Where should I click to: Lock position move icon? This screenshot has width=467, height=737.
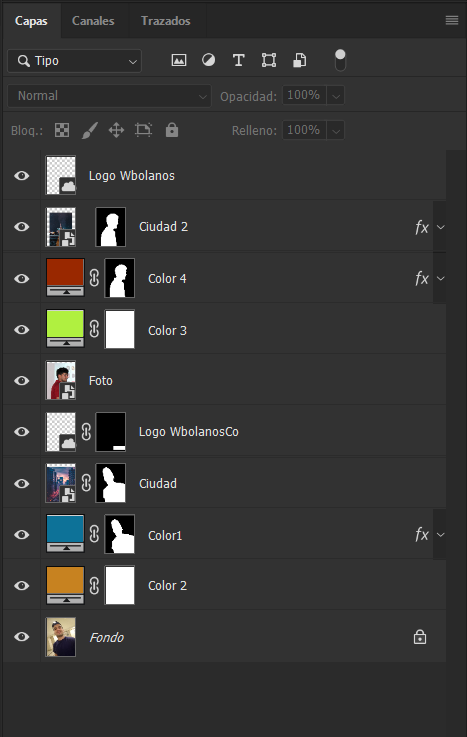tap(116, 130)
